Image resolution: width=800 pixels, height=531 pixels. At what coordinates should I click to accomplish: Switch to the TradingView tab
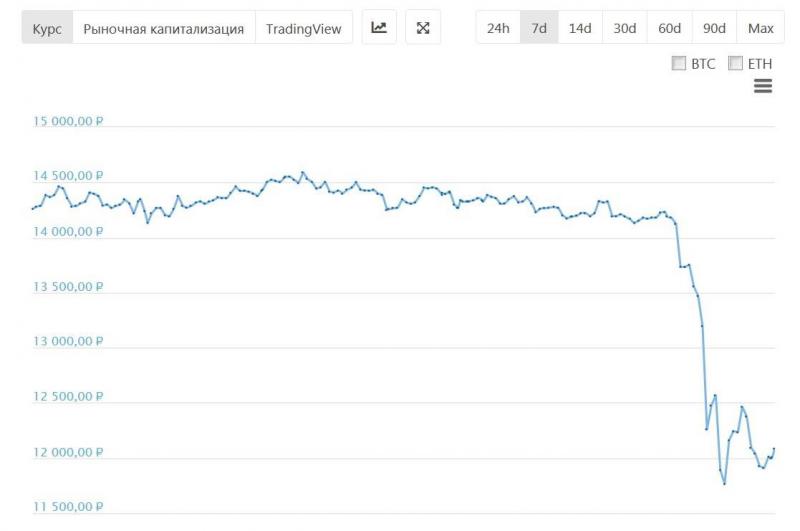(304, 28)
